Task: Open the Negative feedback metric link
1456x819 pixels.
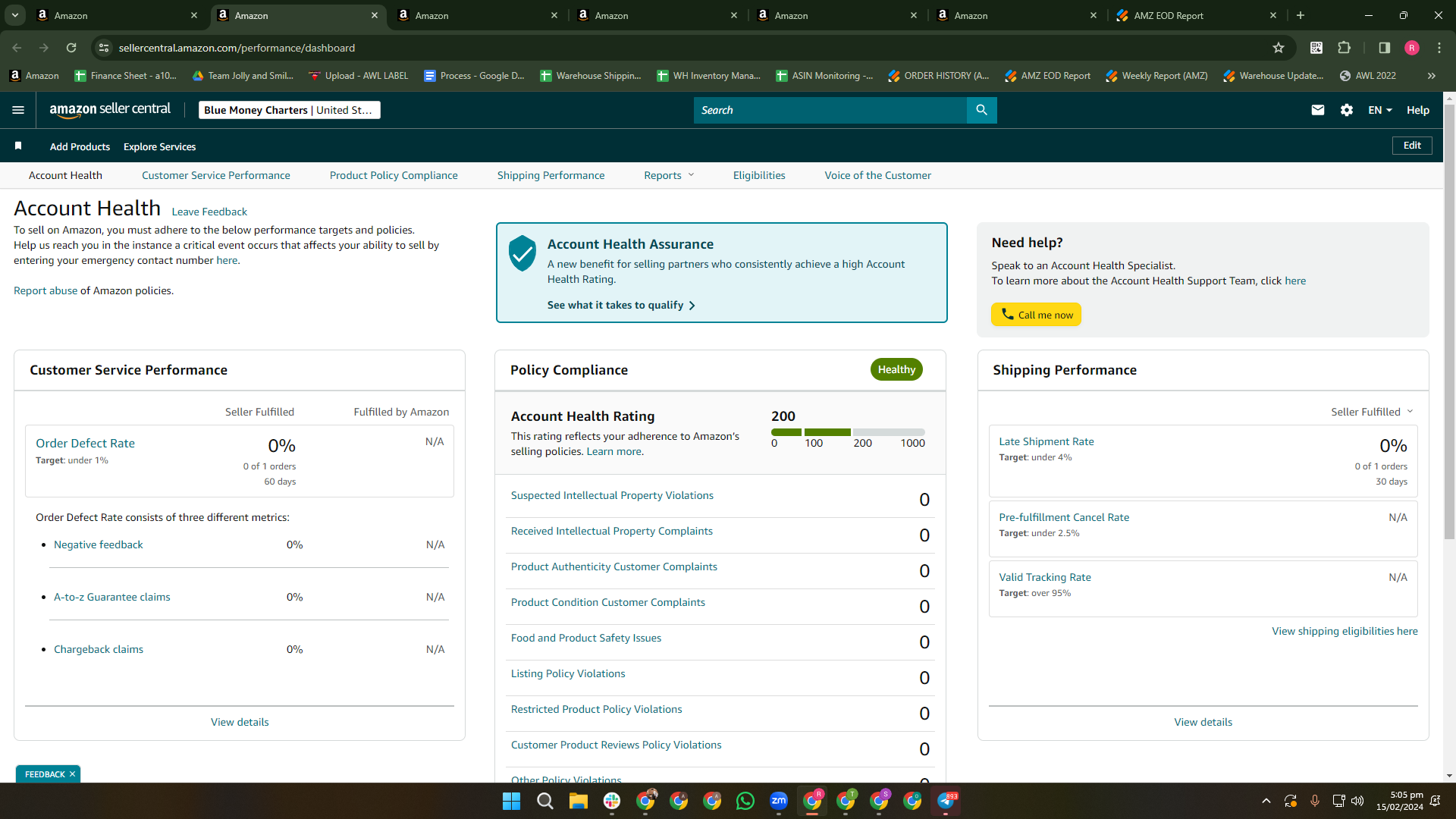Action: pos(99,544)
